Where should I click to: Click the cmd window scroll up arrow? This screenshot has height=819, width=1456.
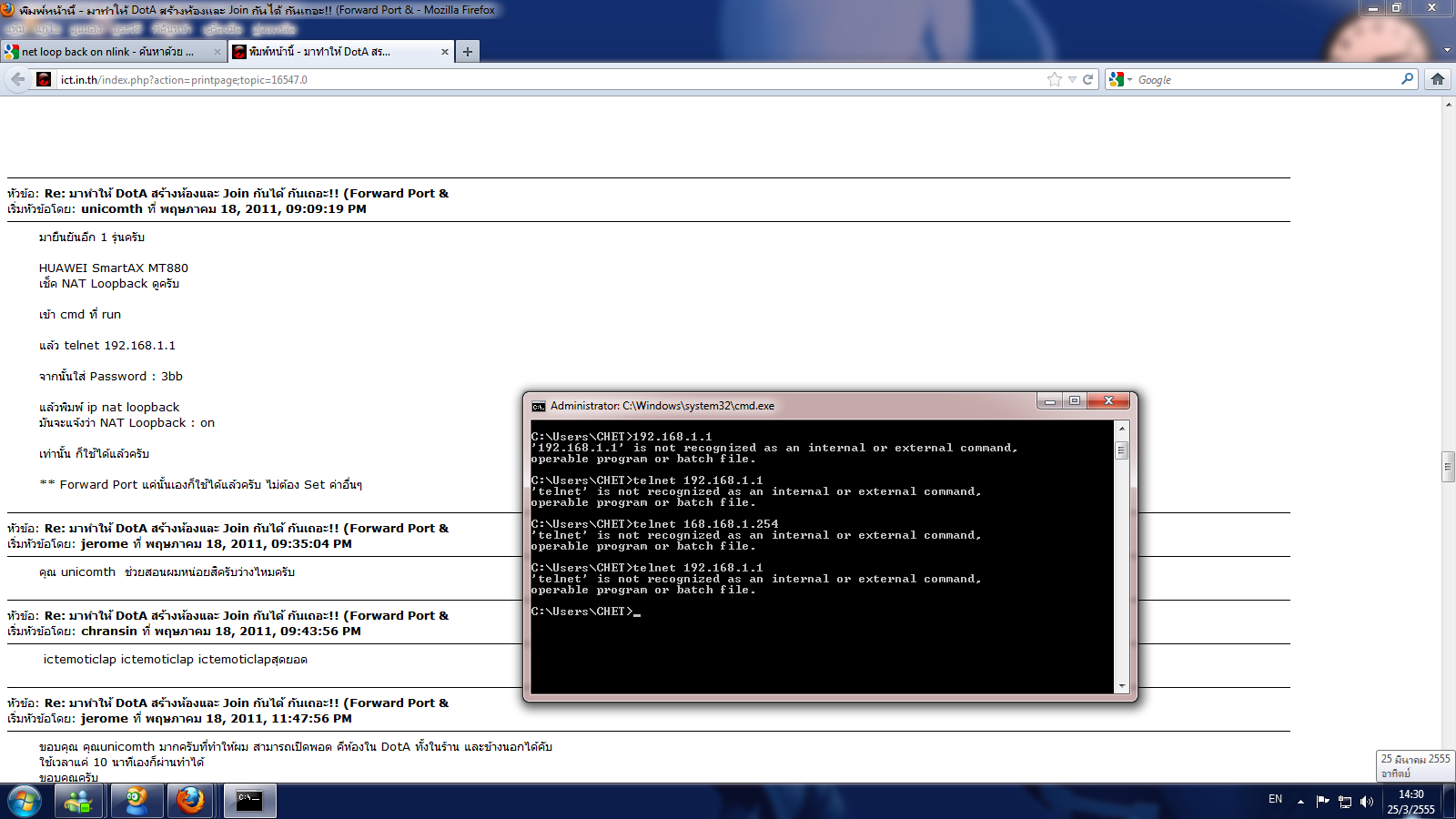coord(1122,428)
